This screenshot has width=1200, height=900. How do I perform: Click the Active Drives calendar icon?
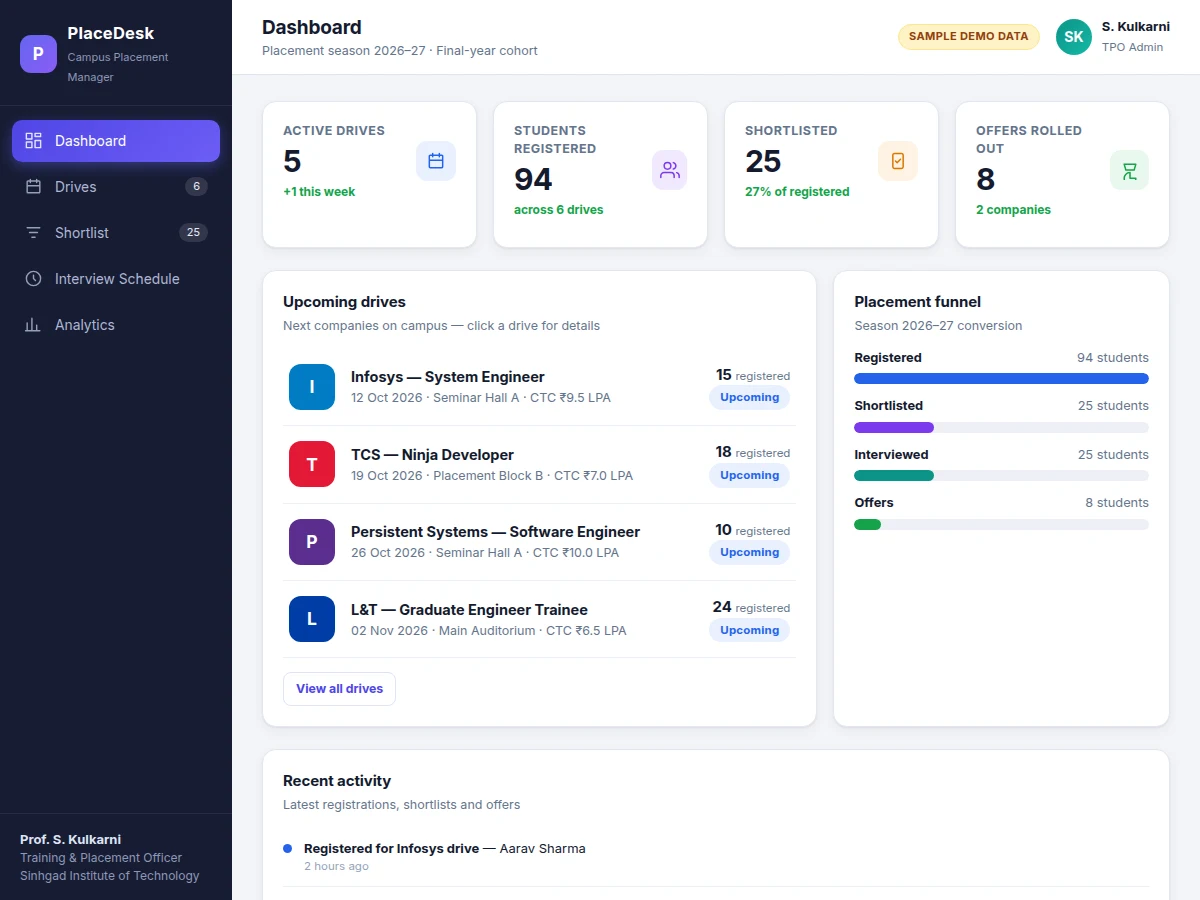click(436, 161)
